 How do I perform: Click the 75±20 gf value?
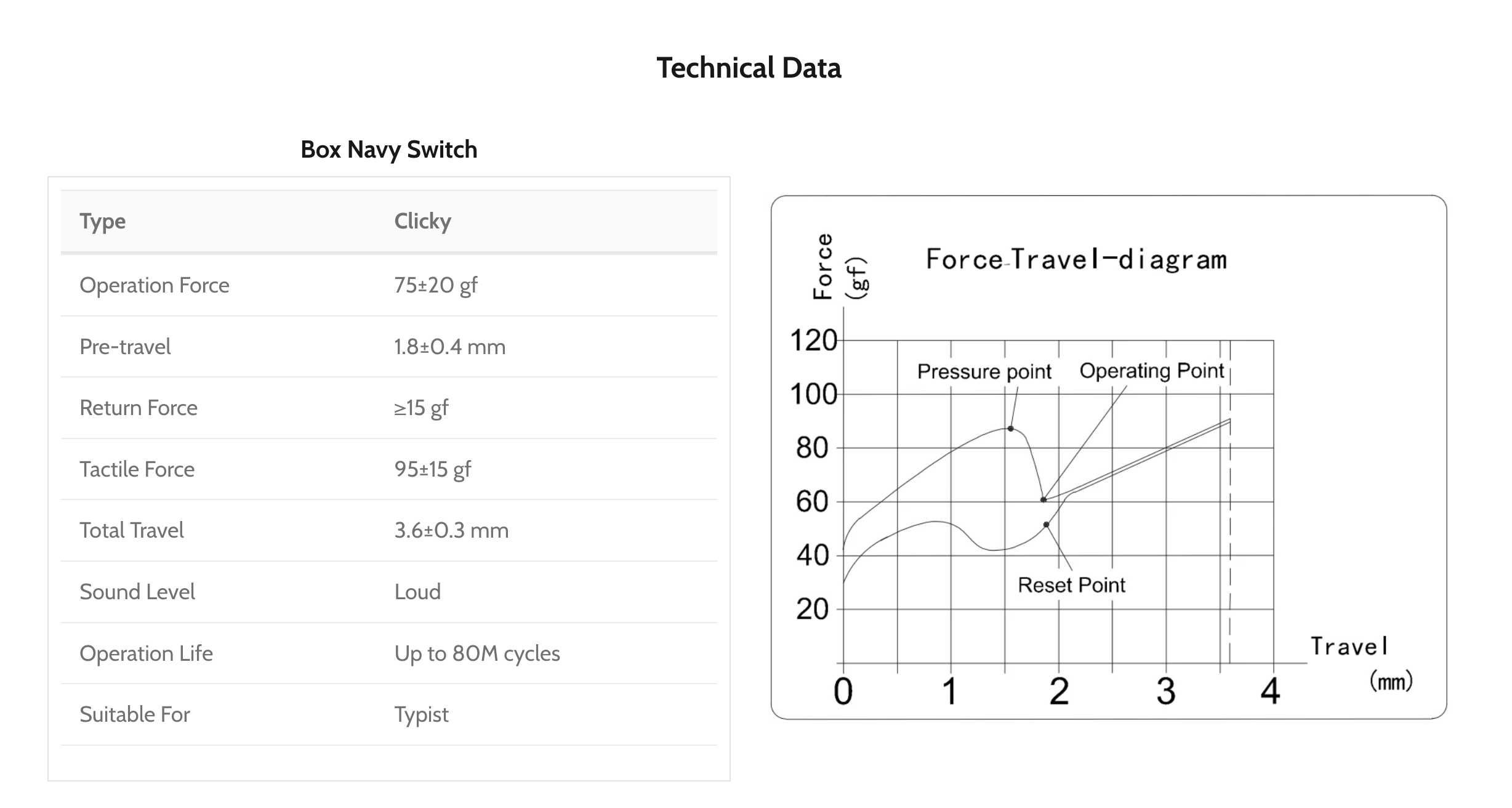click(436, 285)
